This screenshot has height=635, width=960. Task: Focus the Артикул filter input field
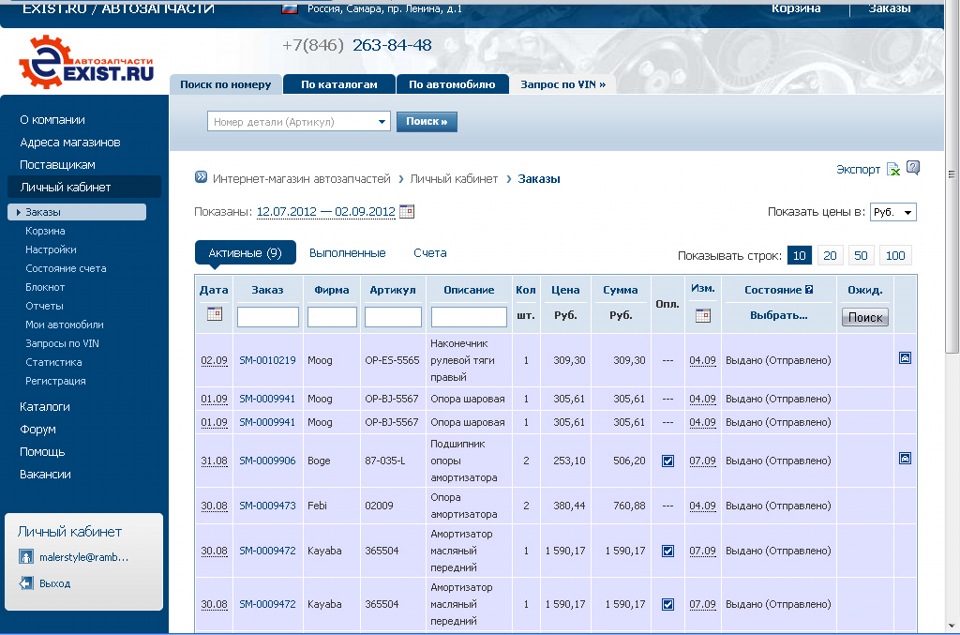point(393,317)
